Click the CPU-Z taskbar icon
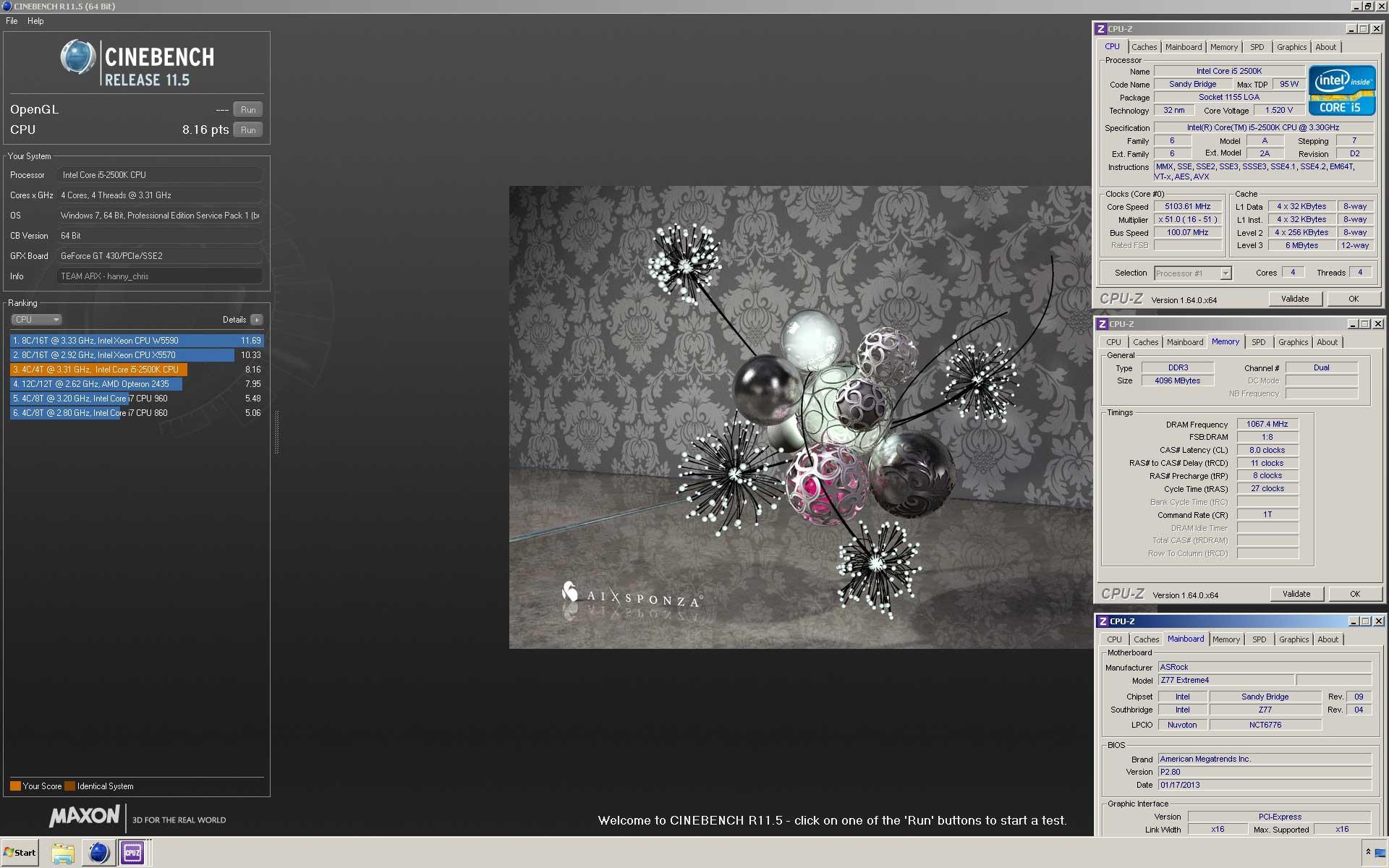 [132, 854]
